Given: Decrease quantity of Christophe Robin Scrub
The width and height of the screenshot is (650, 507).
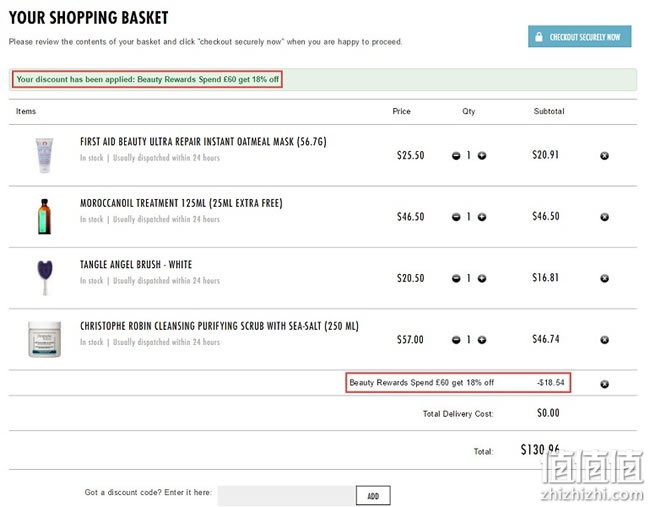Looking at the screenshot, I should point(456,340).
